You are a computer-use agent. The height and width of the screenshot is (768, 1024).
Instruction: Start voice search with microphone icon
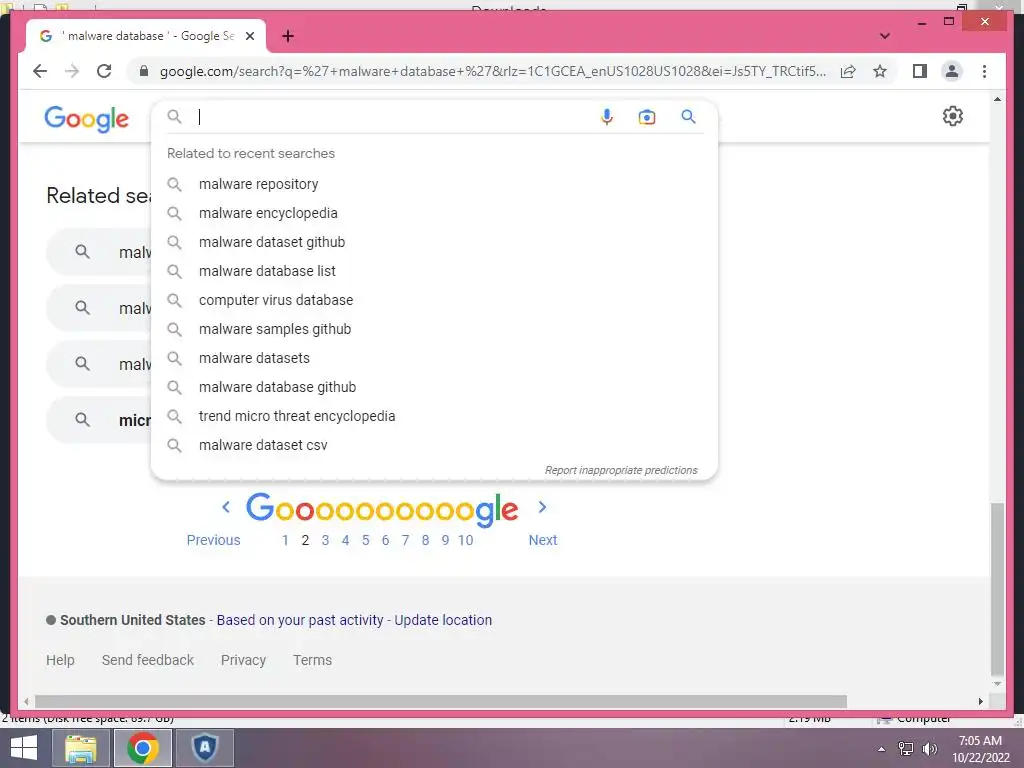tap(606, 117)
